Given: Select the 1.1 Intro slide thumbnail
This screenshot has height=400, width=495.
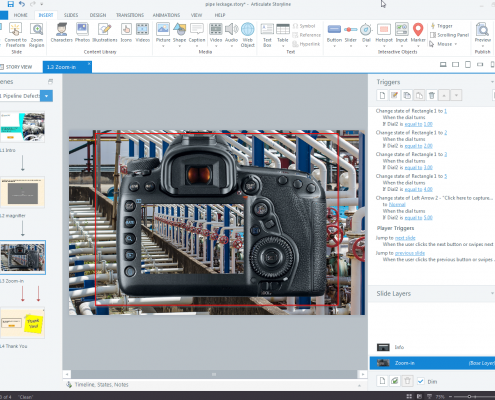Looking at the screenshot, I should (x=23, y=127).
